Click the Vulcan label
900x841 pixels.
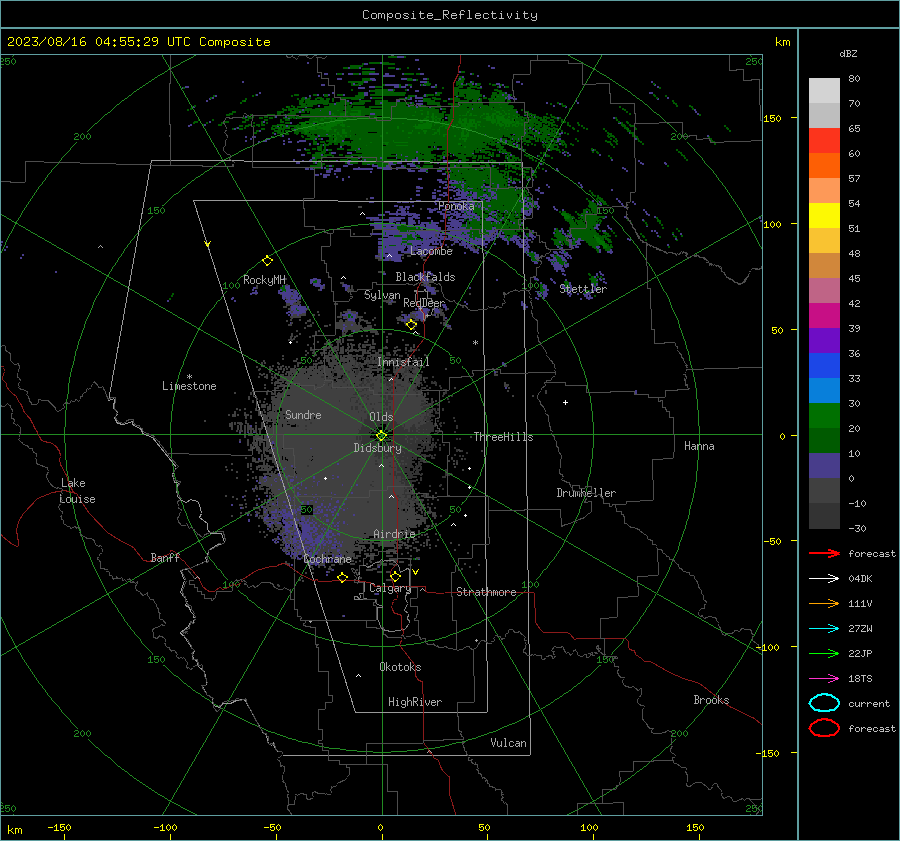(x=509, y=743)
